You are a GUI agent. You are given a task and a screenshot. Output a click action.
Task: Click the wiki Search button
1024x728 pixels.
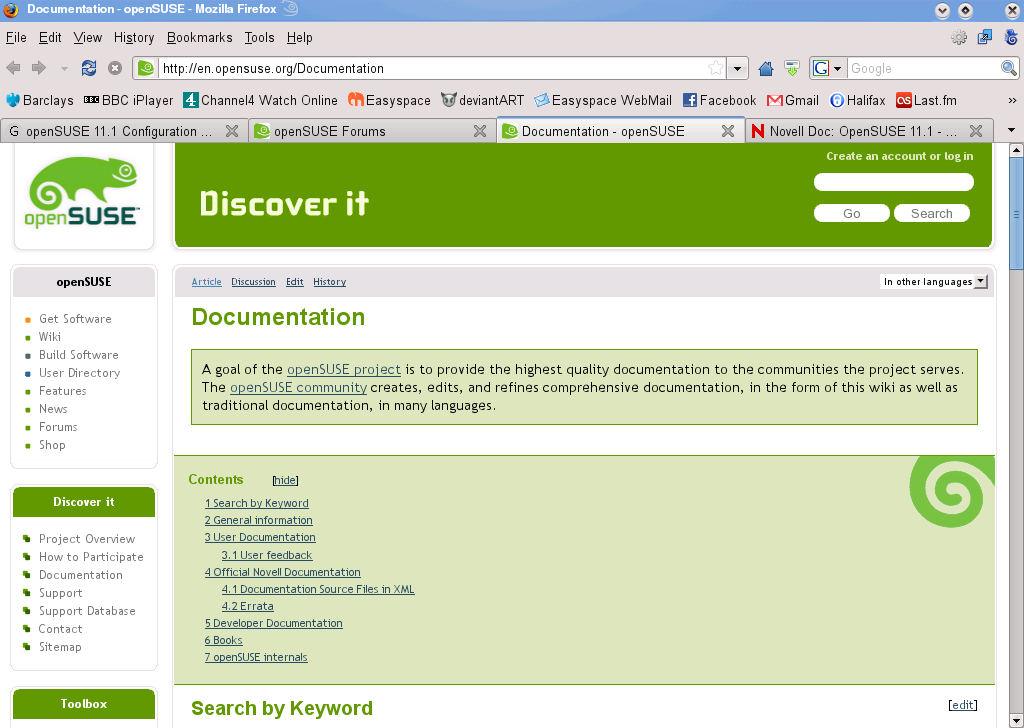pos(931,214)
